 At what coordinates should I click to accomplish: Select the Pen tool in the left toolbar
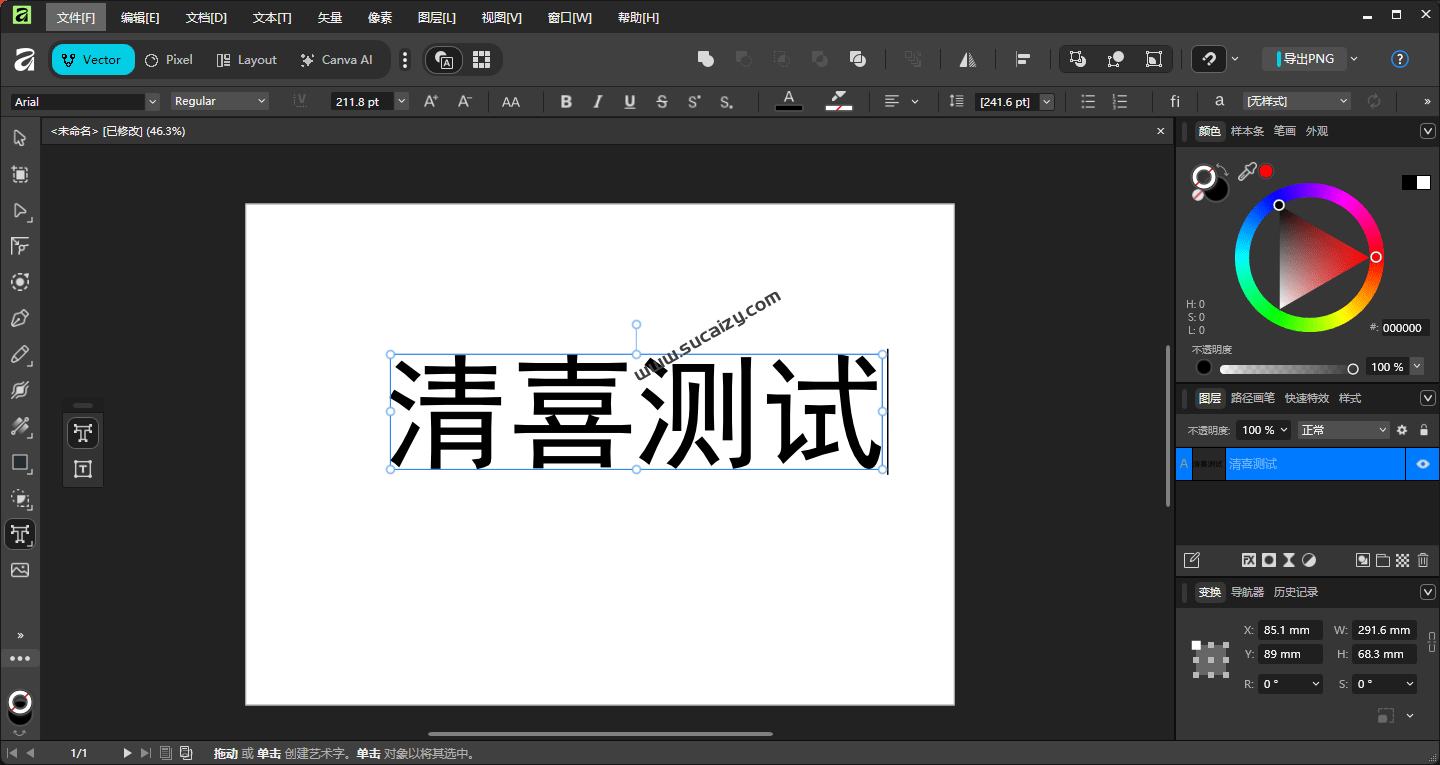(x=20, y=318)
